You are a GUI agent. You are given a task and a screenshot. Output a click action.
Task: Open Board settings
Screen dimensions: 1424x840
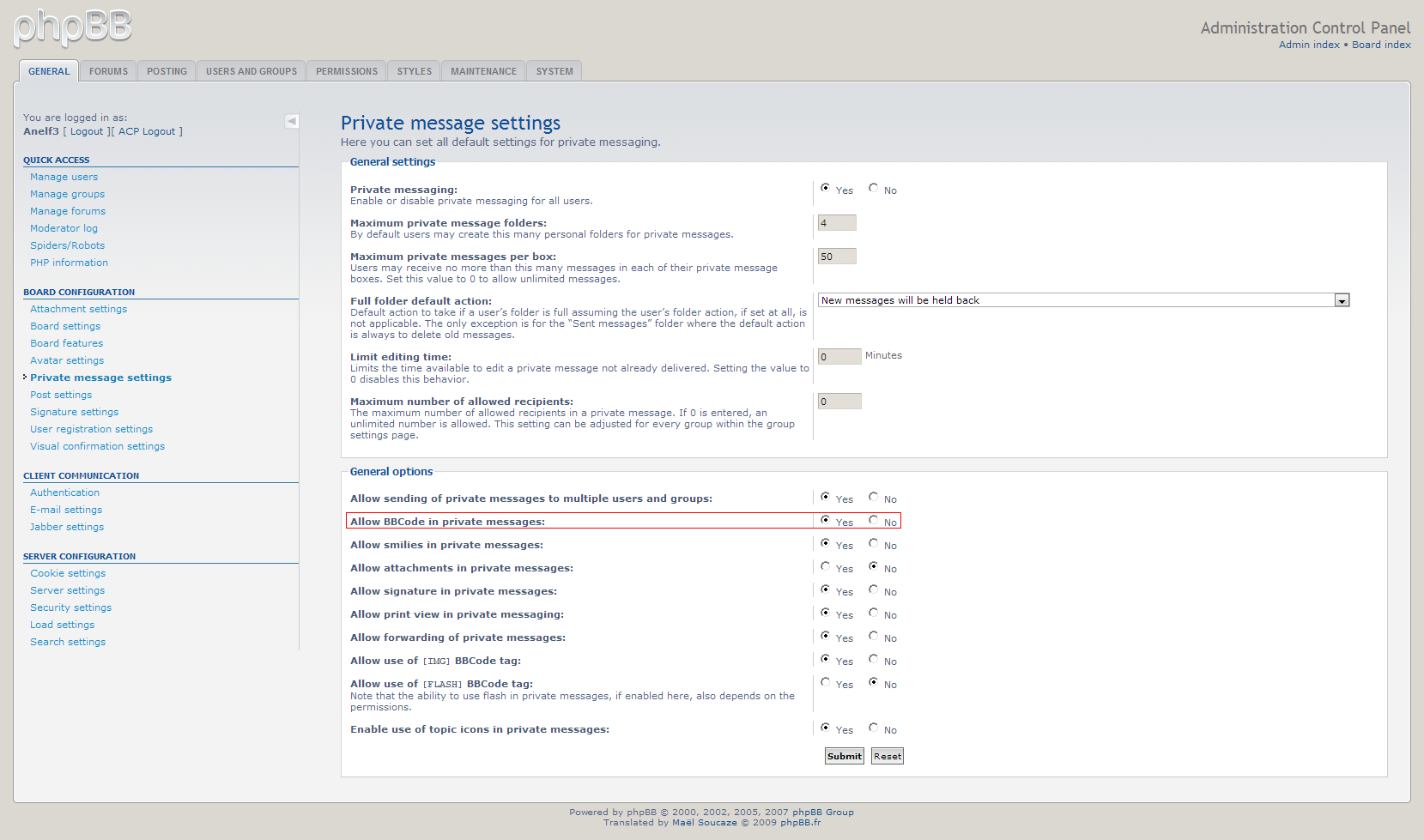click(65, 326)
